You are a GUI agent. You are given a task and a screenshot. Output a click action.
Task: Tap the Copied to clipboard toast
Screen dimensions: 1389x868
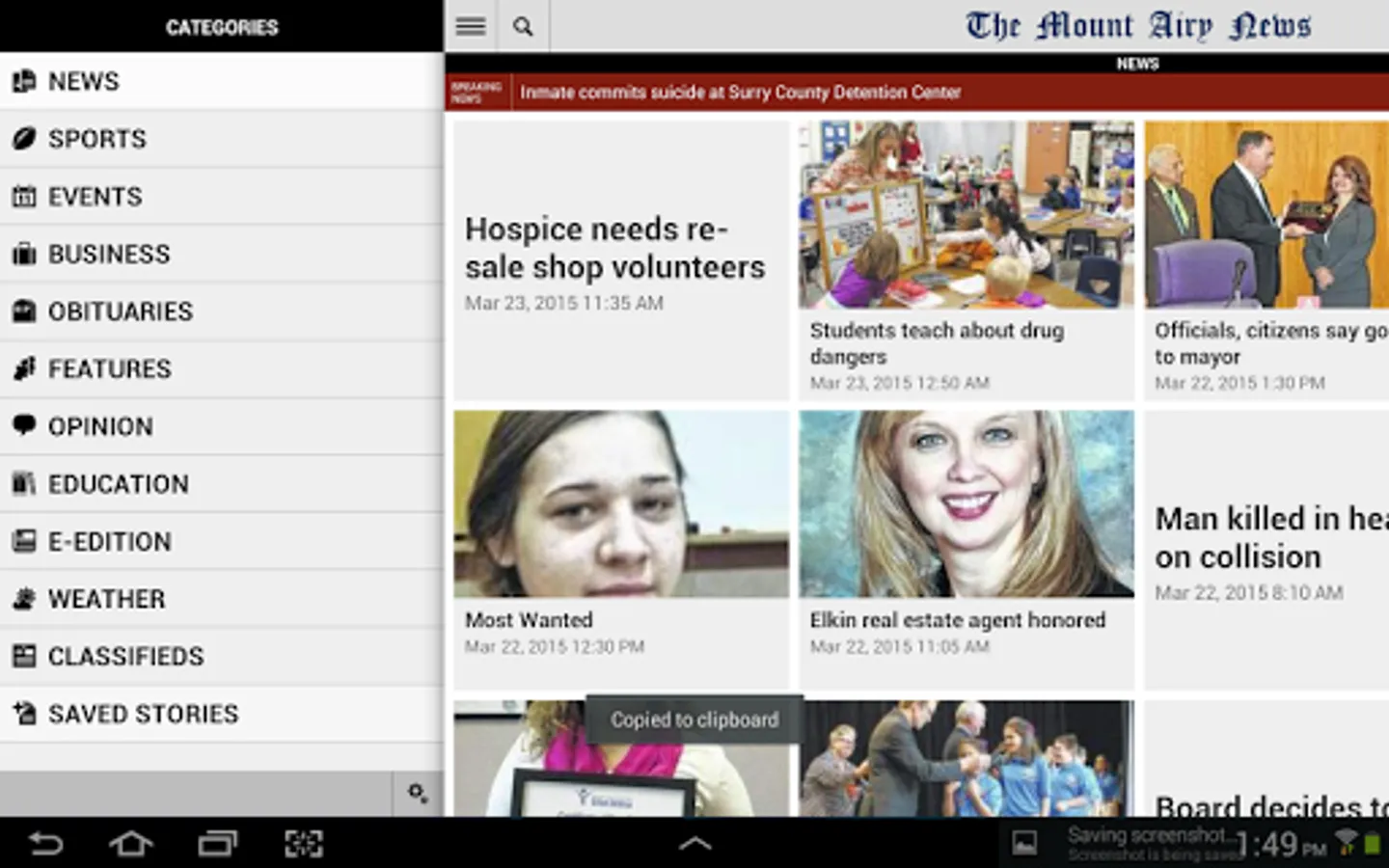click(x=694, y=719)
